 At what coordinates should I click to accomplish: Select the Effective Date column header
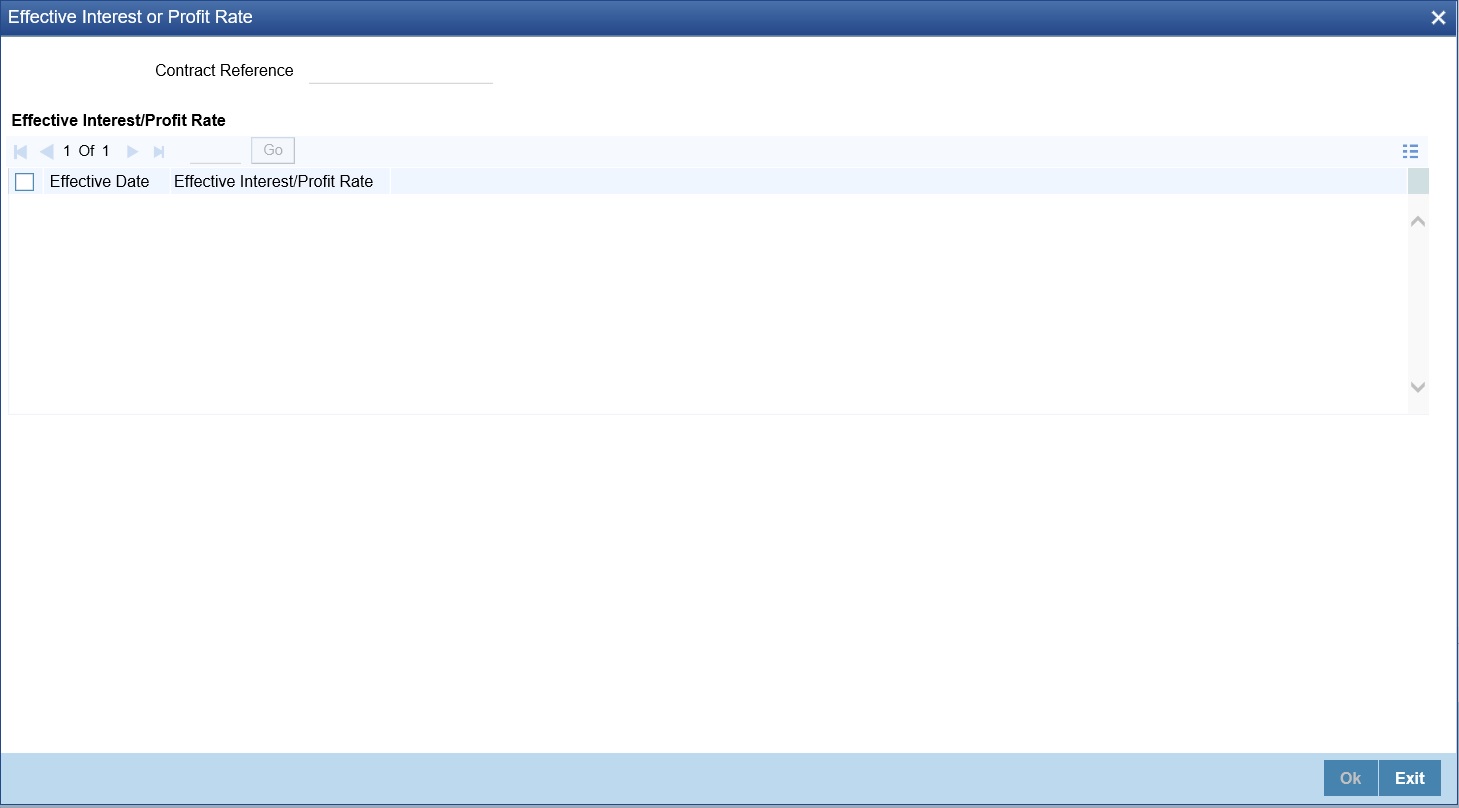coord(100,182)
